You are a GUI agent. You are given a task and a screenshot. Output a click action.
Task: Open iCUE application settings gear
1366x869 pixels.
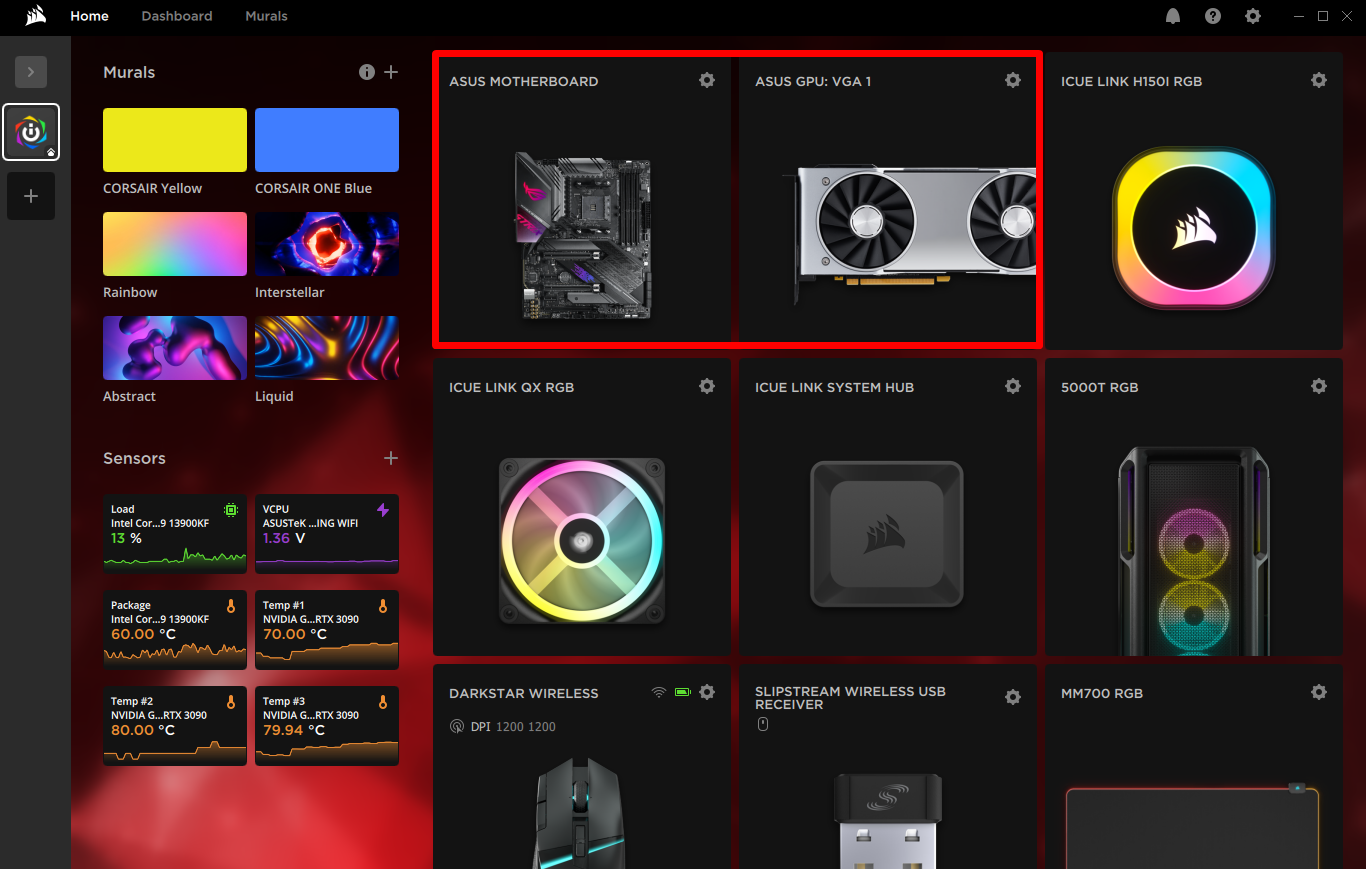tap(1252, 16)
